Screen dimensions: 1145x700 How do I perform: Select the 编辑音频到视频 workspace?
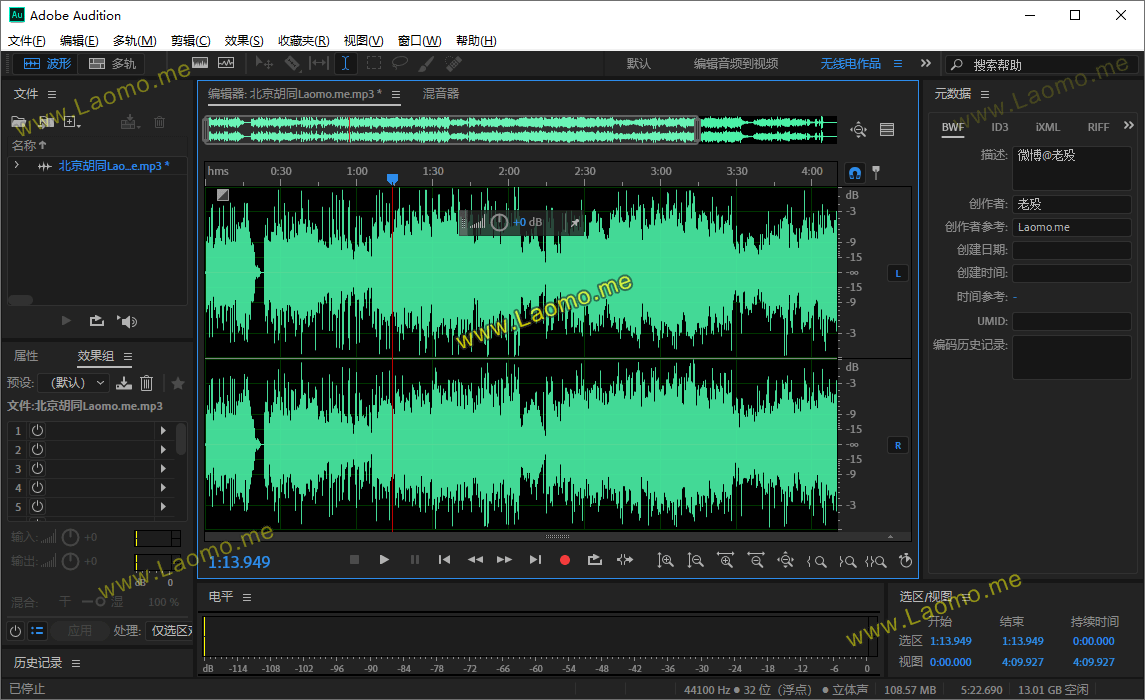735,64
